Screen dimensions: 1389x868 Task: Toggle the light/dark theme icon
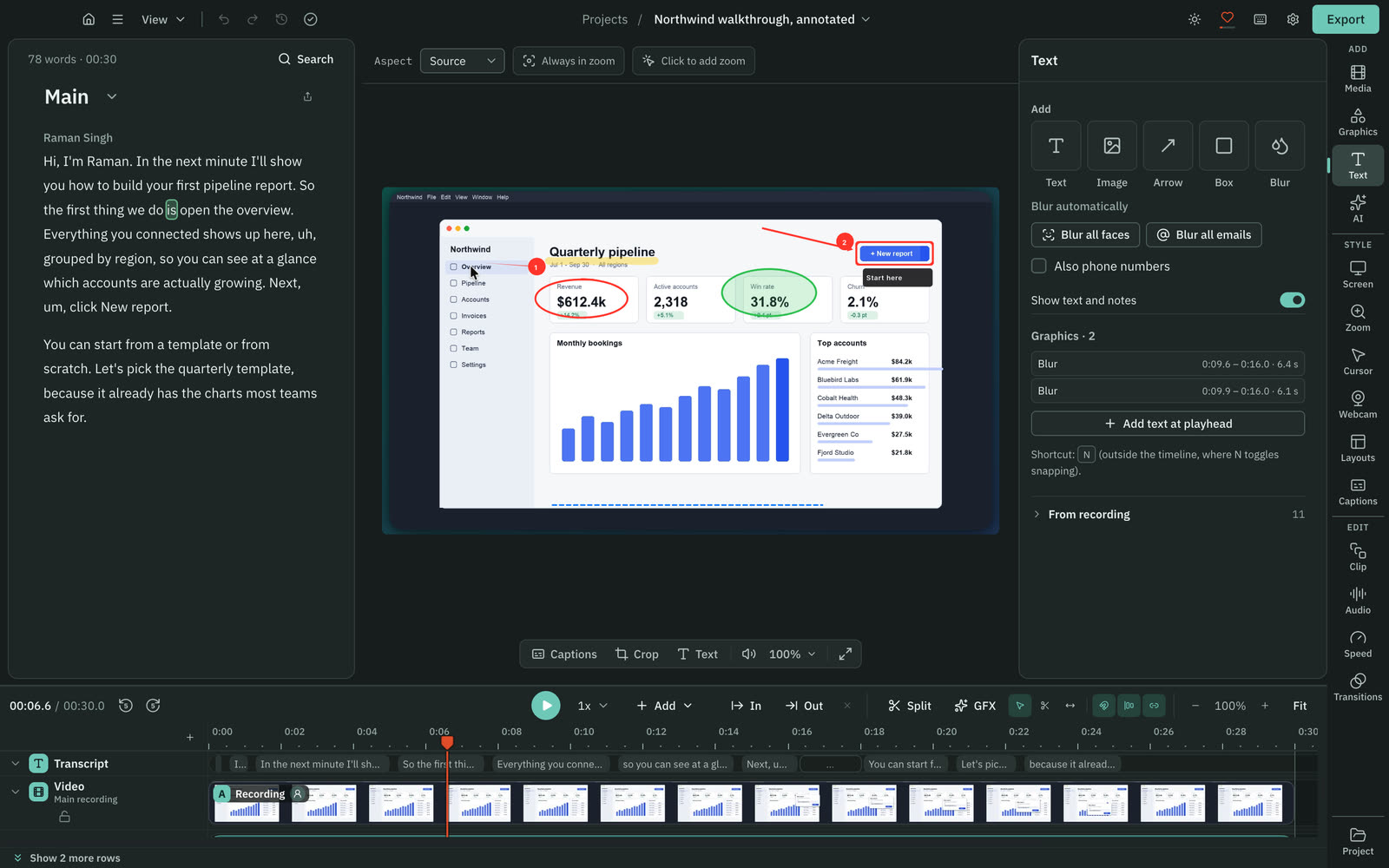pyautogui.click(x=1195, y=19)
